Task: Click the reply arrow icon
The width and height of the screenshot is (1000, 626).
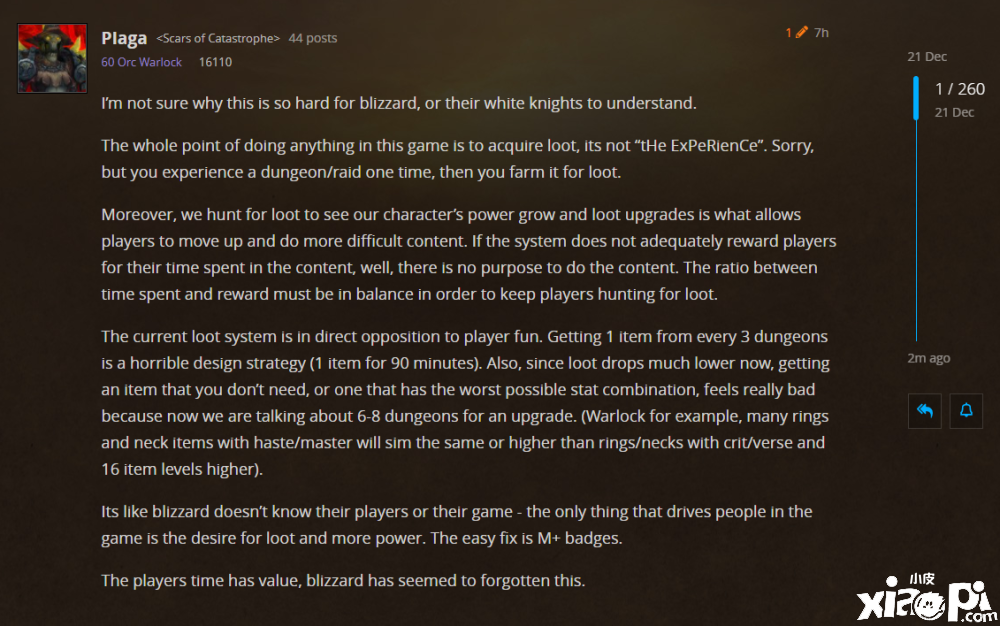Action: (924, 411)
